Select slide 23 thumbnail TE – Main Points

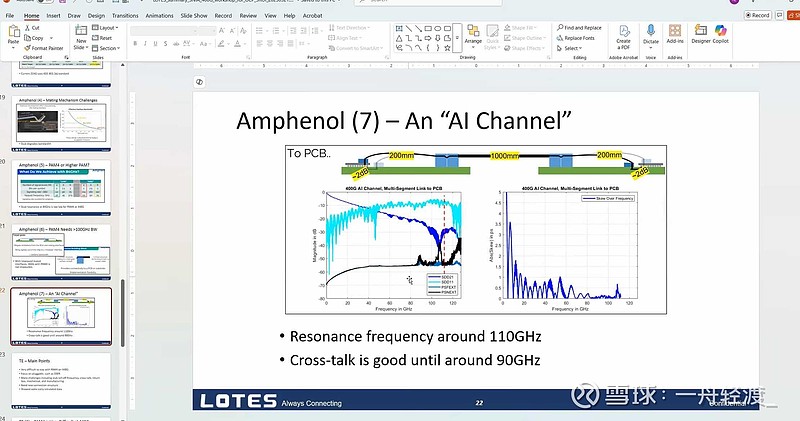pyautogui.click(x=61, y=382)
